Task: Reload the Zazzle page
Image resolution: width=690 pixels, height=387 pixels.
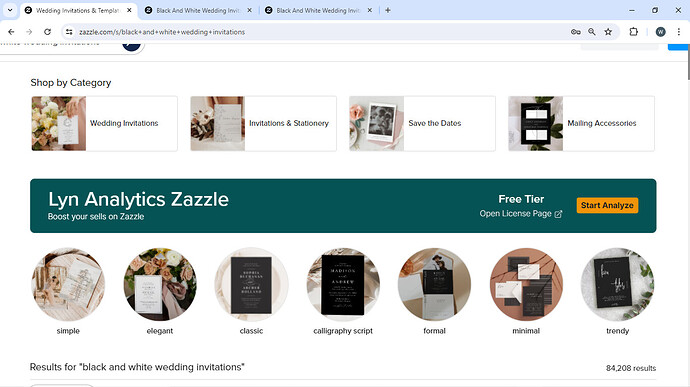Action: (x=48, y=32)
